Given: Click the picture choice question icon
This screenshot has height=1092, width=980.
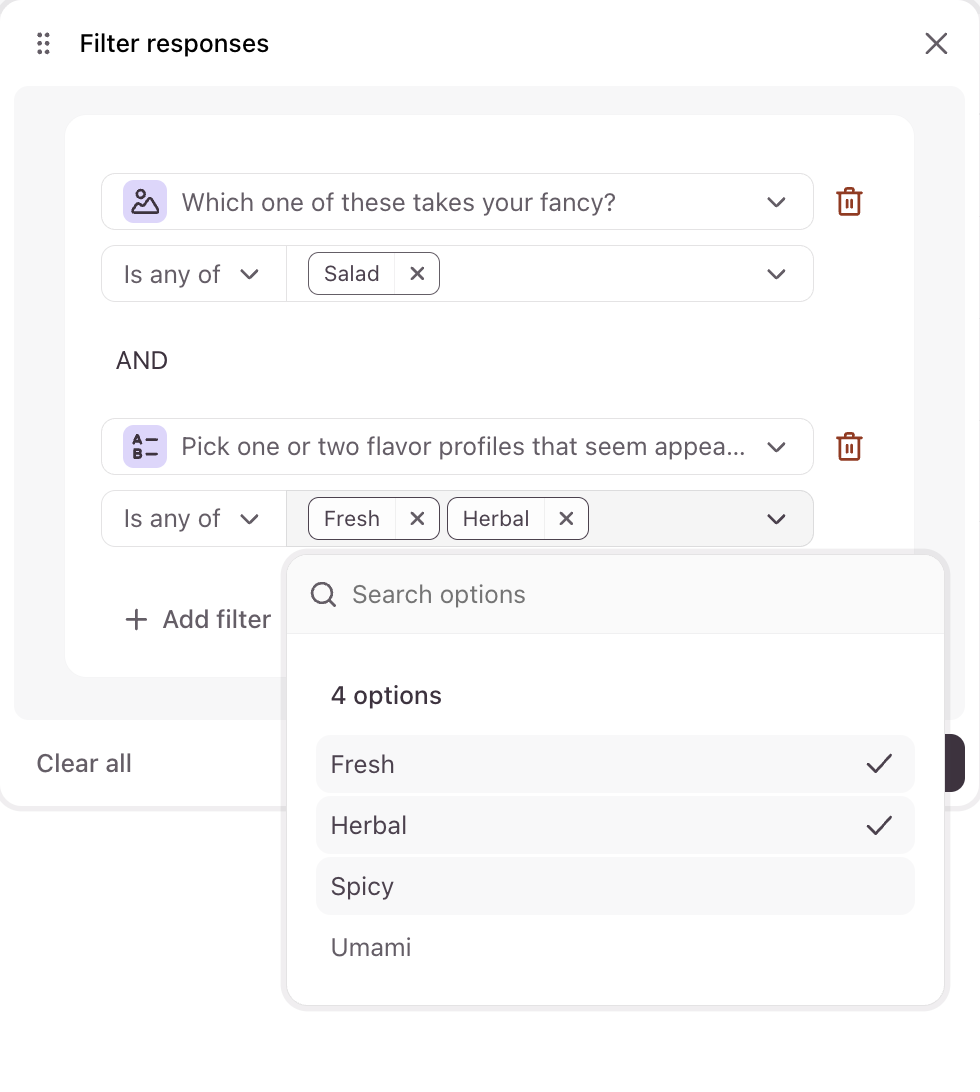Looking at the screenshot, I should [145, 202].
